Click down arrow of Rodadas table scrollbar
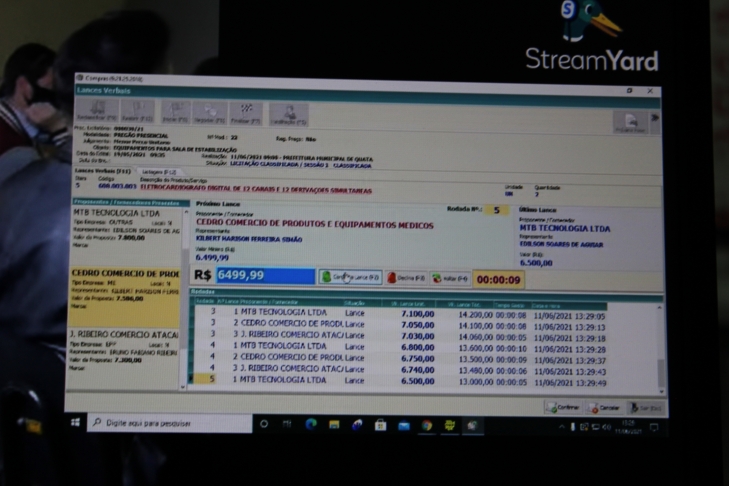The height and width of the screenshot is (486, 729). click(x=662, y=392)
